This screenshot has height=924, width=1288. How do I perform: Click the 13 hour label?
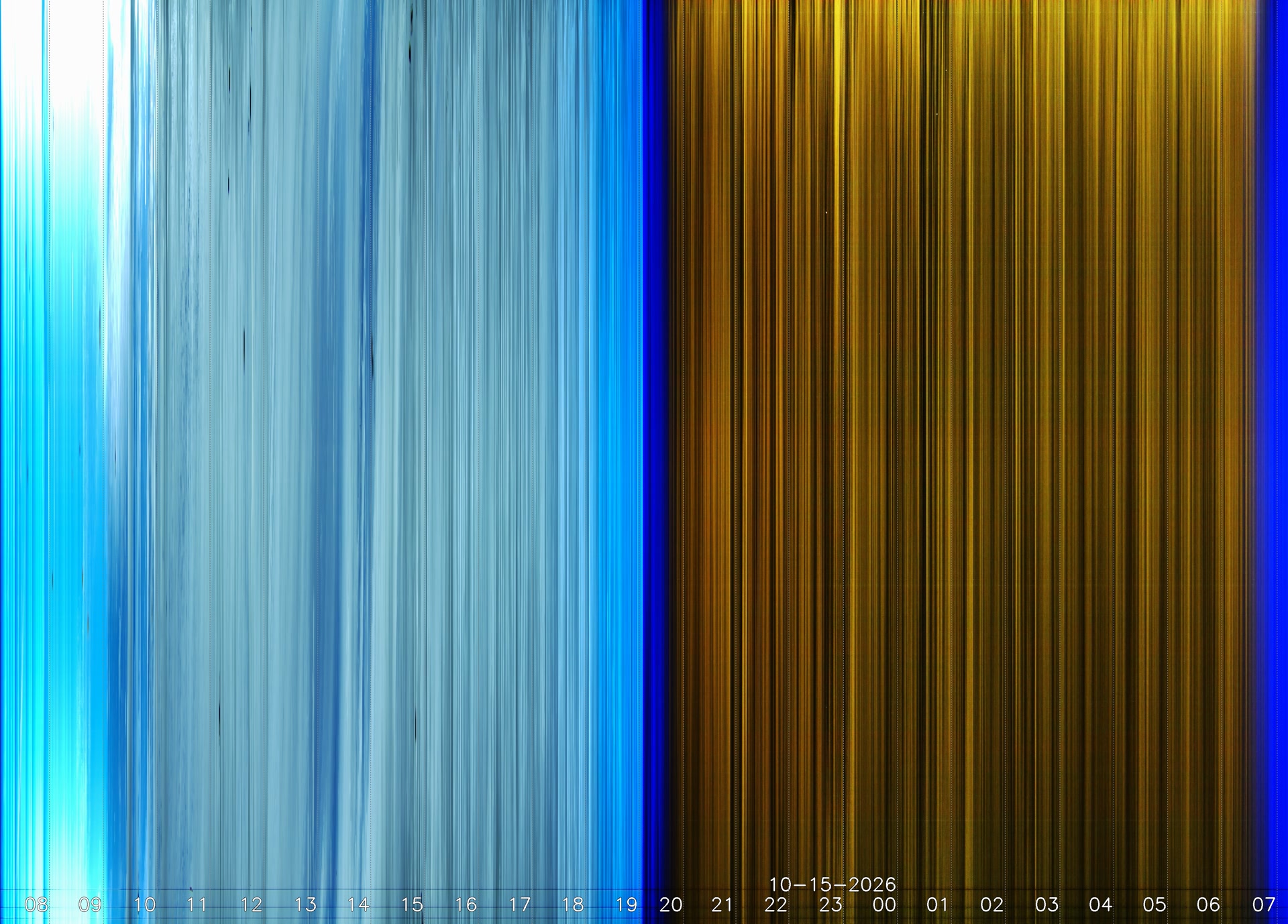[x=305, y=905]
